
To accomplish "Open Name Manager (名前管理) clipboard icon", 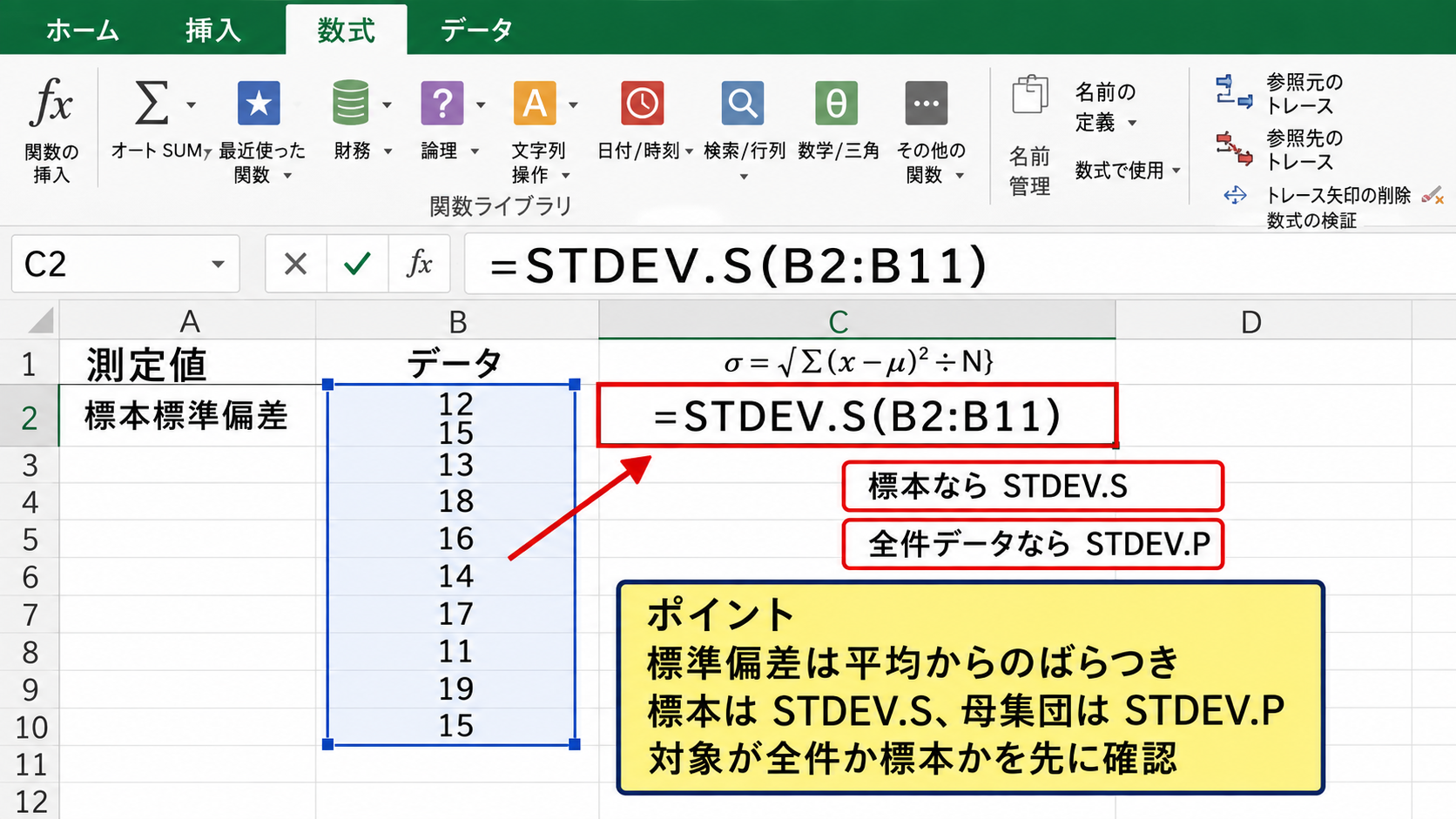I will 1029,95.
